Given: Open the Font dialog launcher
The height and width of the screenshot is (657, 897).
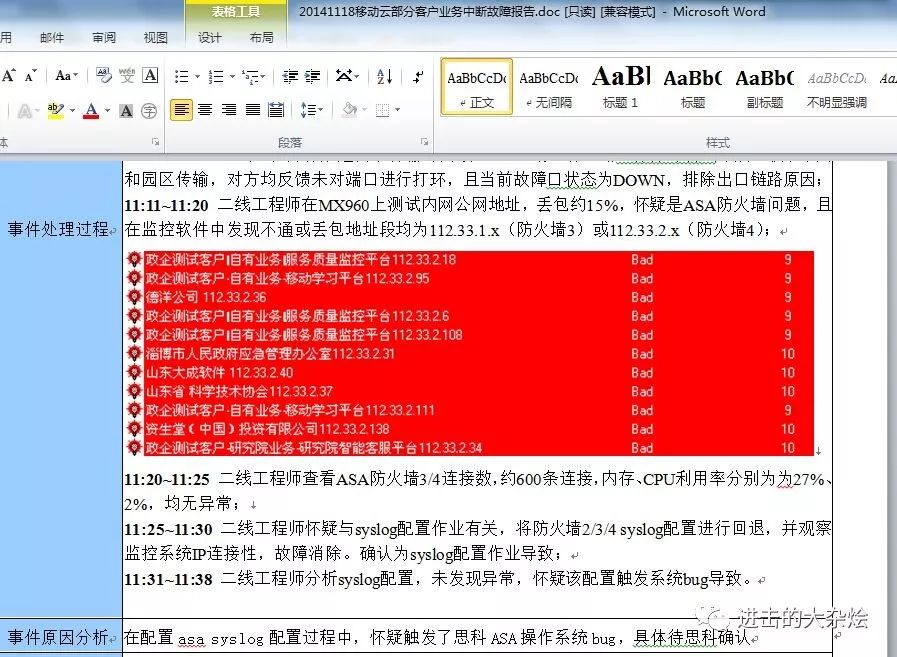Looking at the screenshot, I should coord(155,141).
